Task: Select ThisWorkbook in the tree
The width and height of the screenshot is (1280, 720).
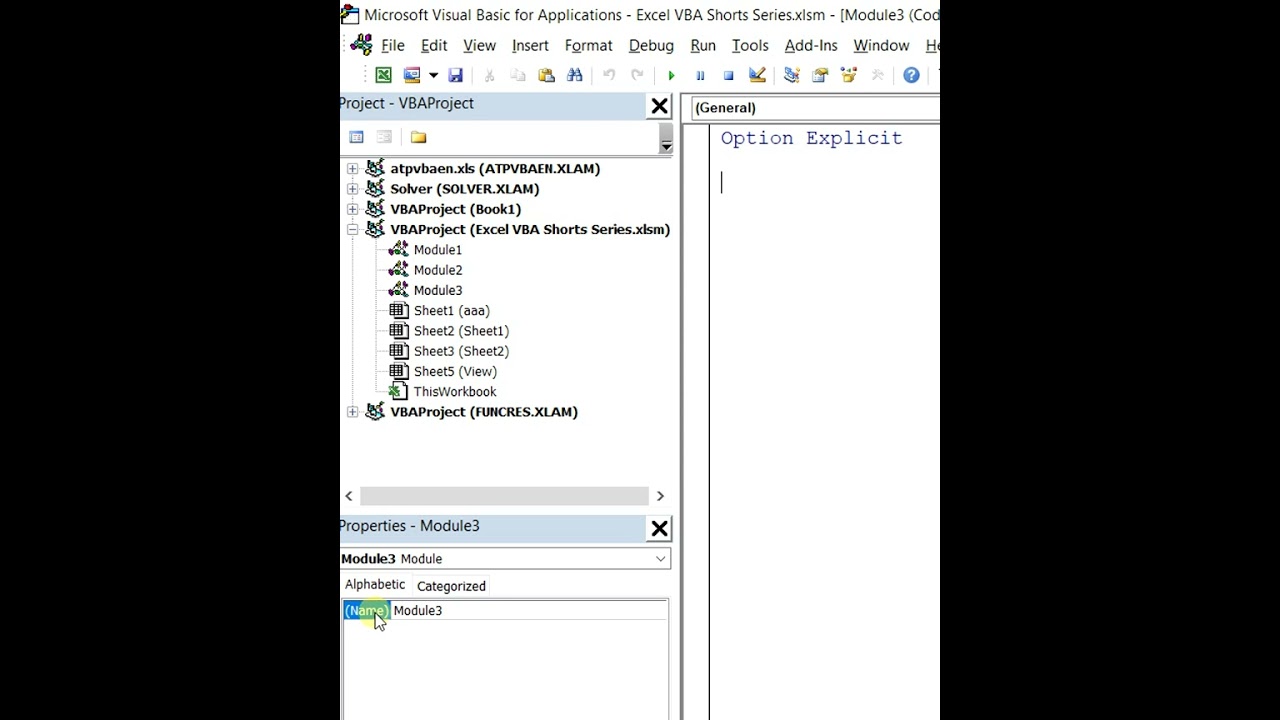Action: pos(455,392)
